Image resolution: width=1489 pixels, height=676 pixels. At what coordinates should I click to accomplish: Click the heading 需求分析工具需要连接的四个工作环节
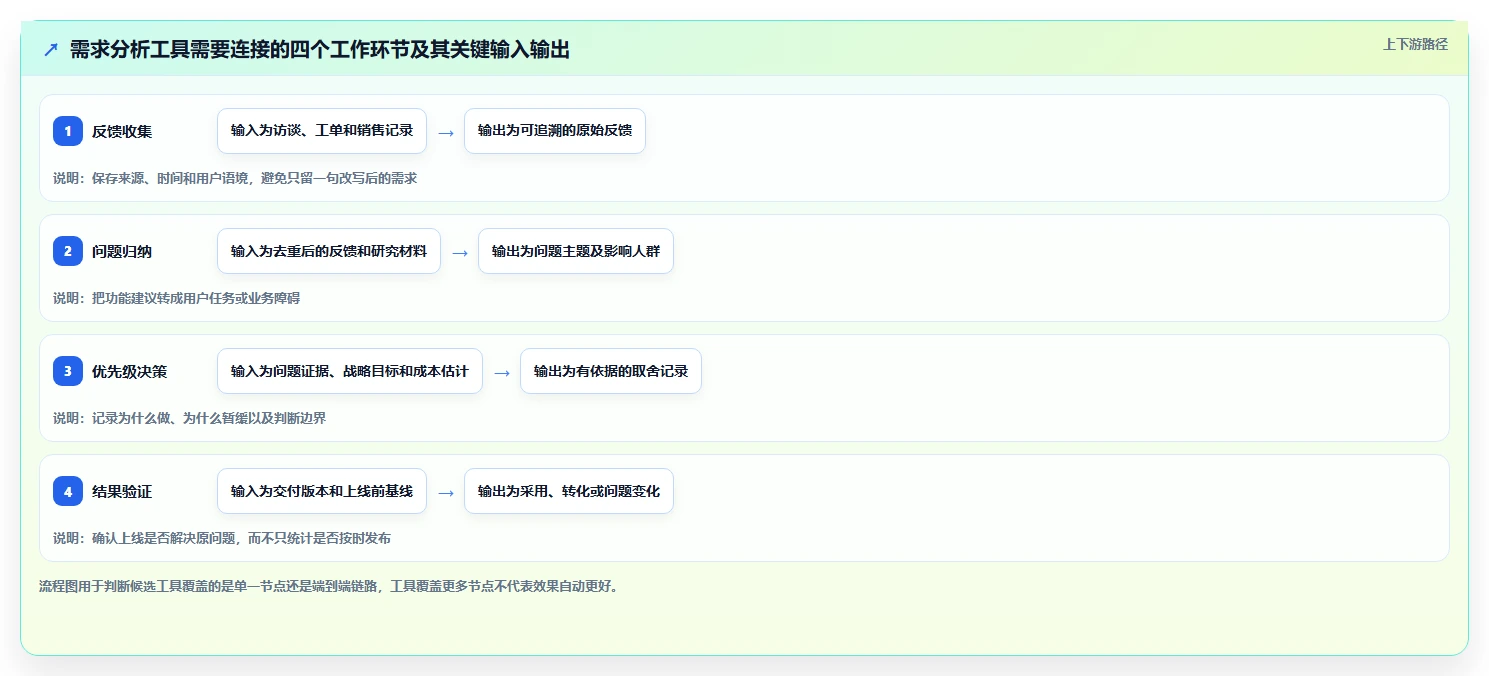(319, 50)
